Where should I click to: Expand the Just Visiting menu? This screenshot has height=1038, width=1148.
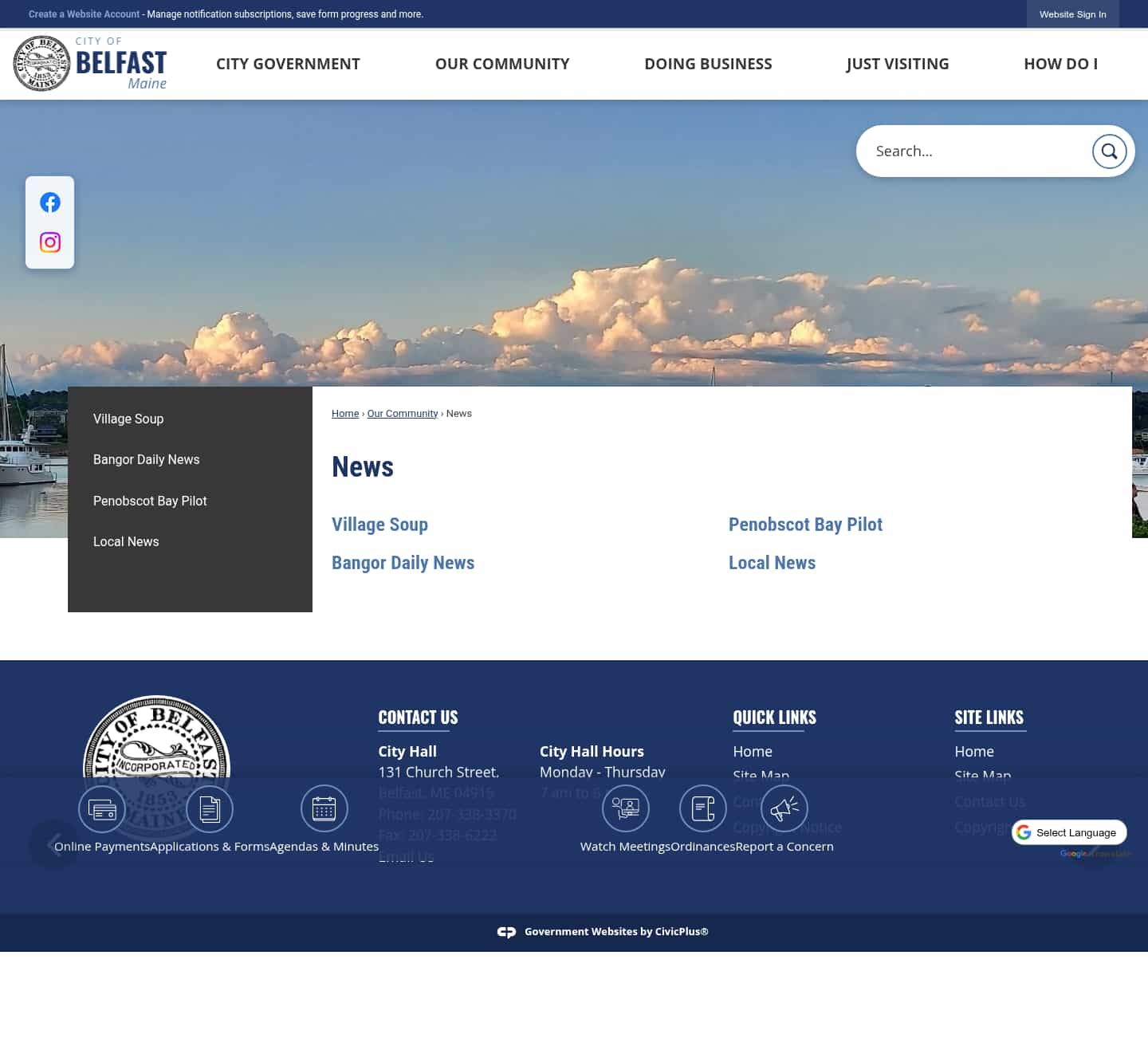[898, 64]
